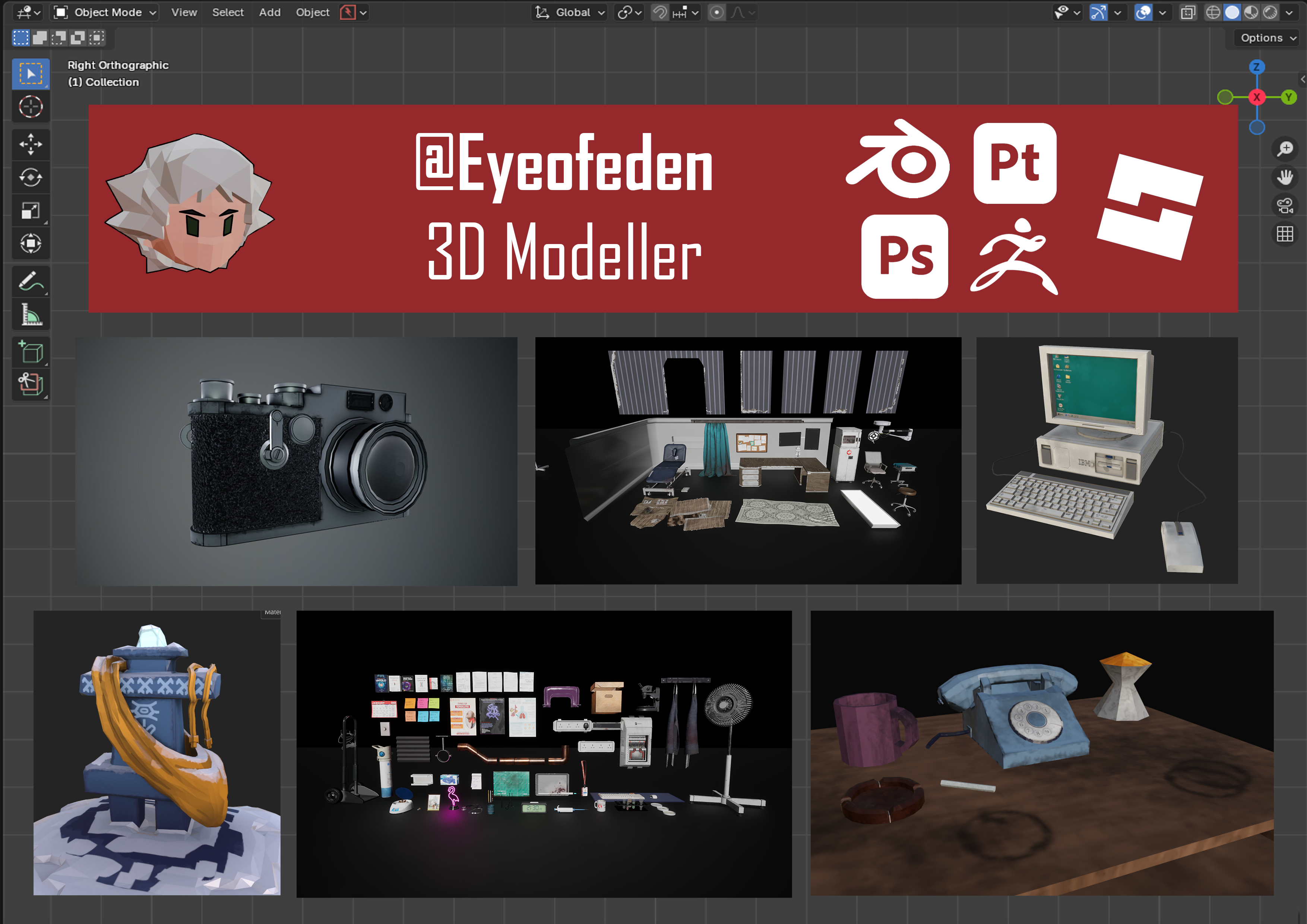
Task: Open the editor type dropdown
Action: pyautogui.click(x=28, y=13)
